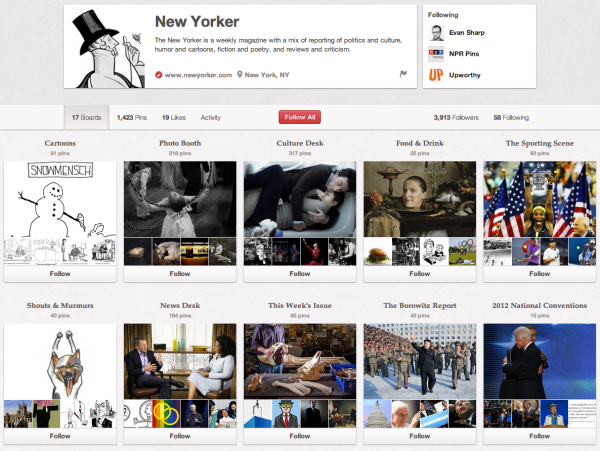View the Activity tab
600x451 pixels.
(211, 117)
